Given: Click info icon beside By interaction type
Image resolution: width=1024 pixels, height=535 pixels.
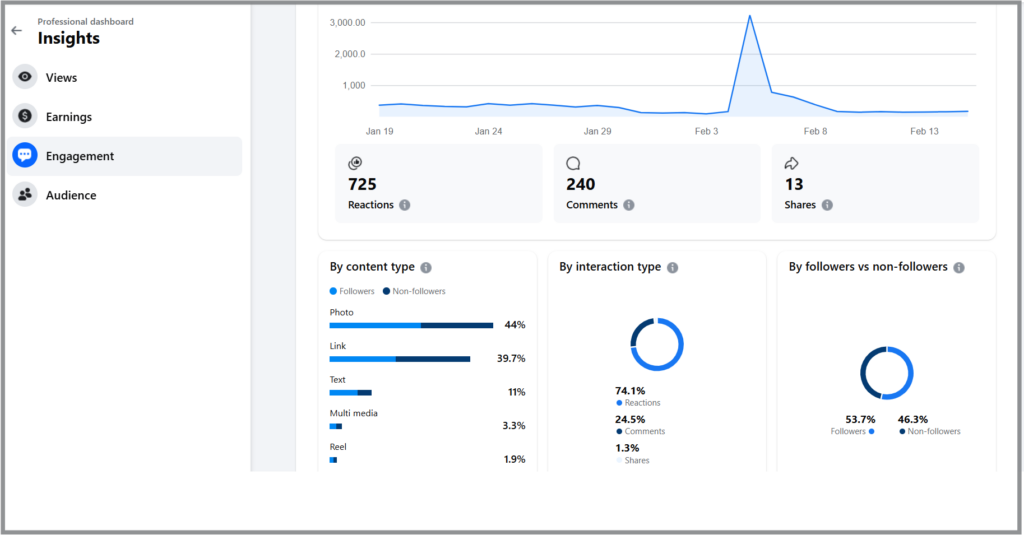Looking at the screenshot, I should point(672,268).
